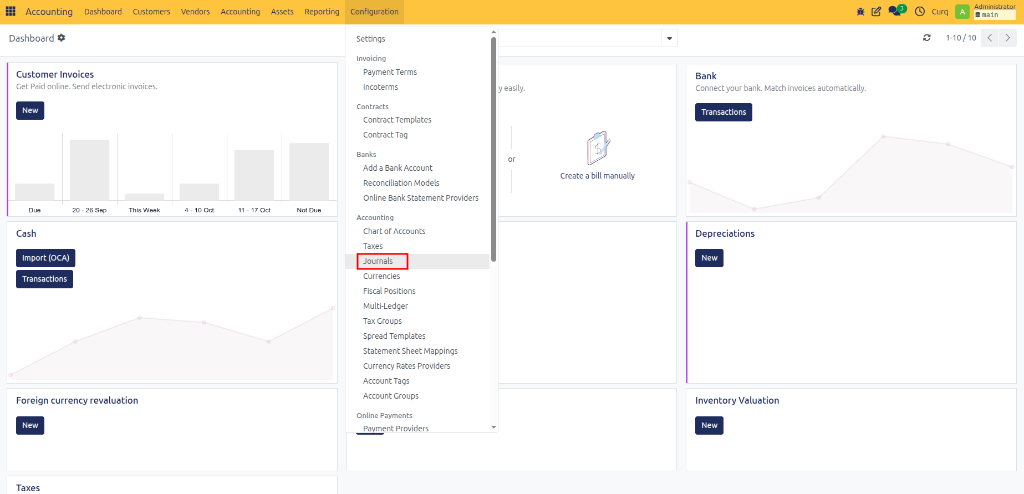Image resolution: width=1024 pixels, height=494 pixels.
Task: Click New on Customer Invoices card
Action: [x=30, y=110]
